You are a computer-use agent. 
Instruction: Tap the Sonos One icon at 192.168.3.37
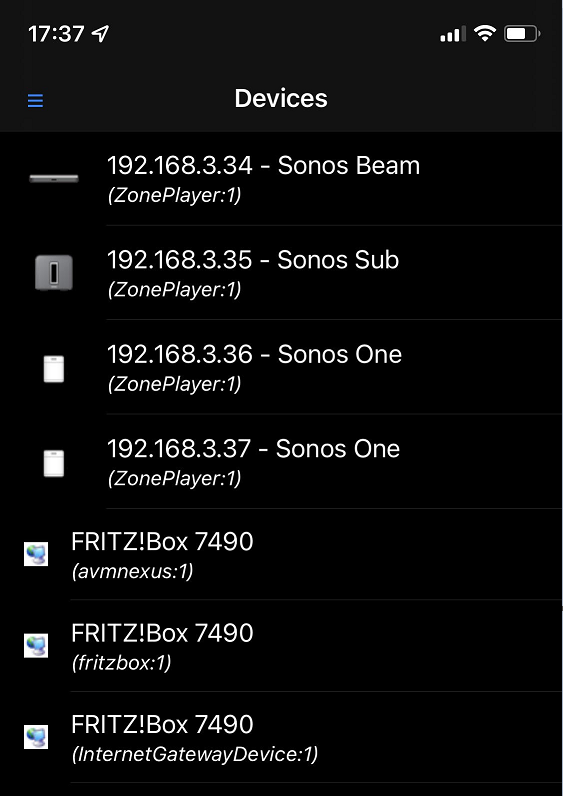pos(54,463)
